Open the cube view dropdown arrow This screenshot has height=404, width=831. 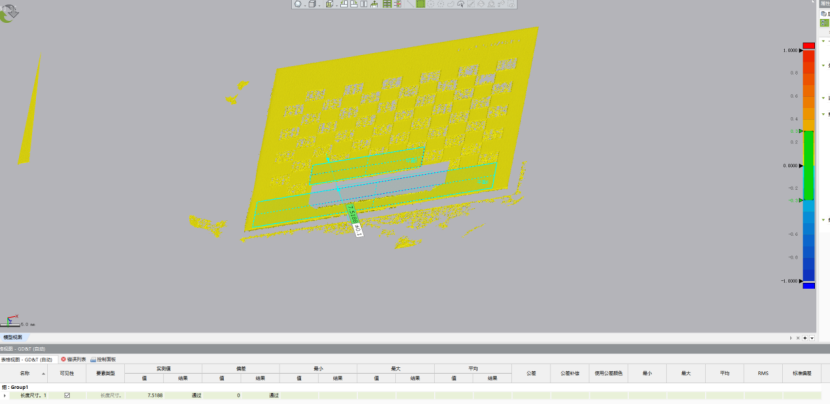pos(319,5)
